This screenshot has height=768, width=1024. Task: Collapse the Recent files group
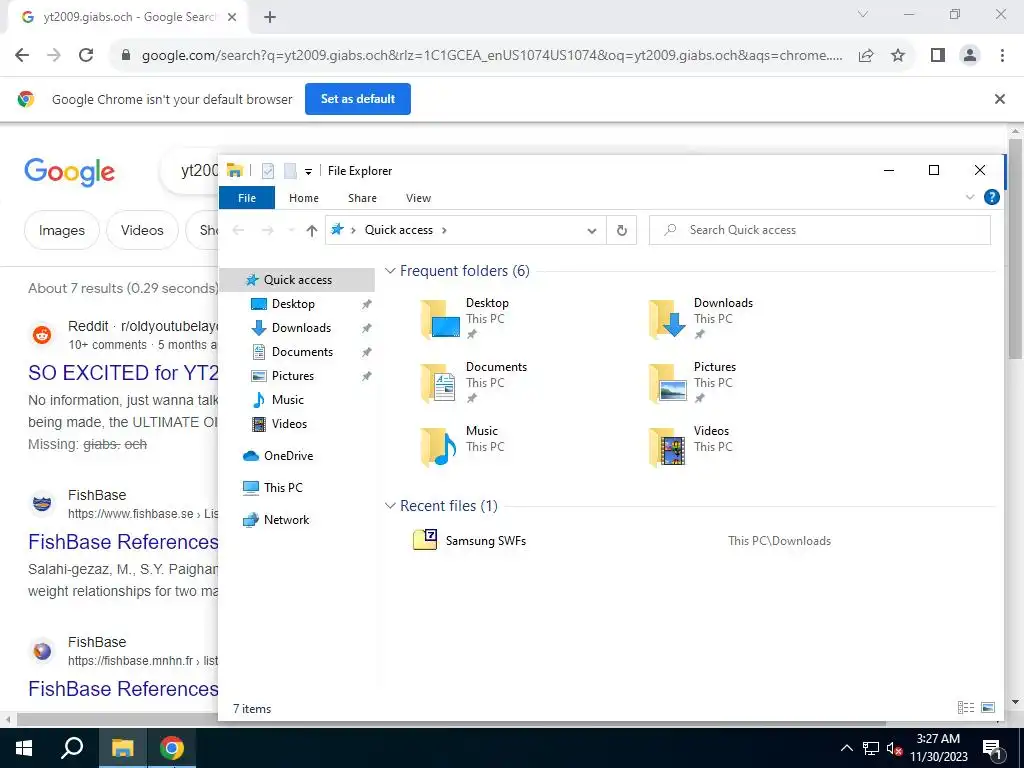390,506
